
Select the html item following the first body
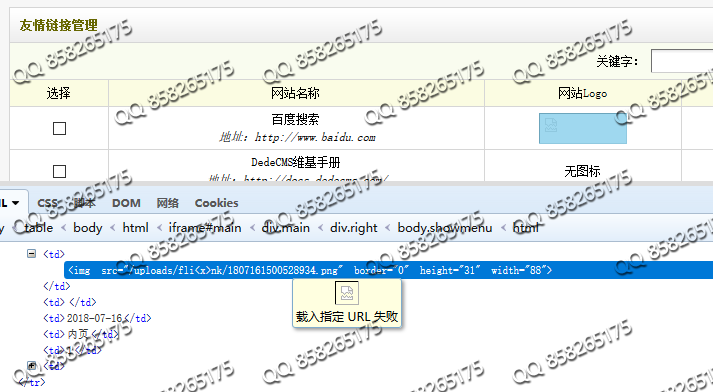pos(136,227)
